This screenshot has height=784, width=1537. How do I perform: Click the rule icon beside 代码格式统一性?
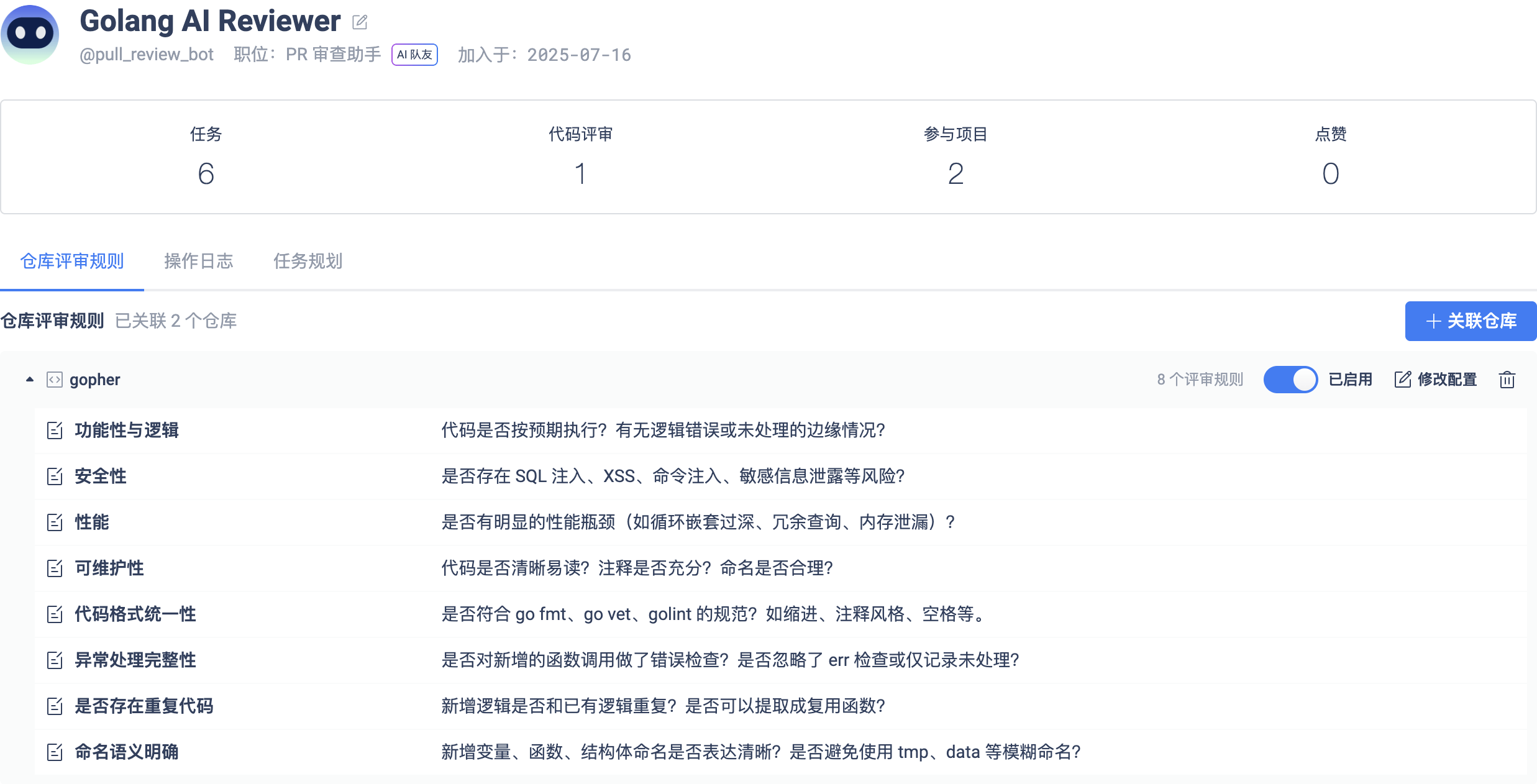[55, 614]
